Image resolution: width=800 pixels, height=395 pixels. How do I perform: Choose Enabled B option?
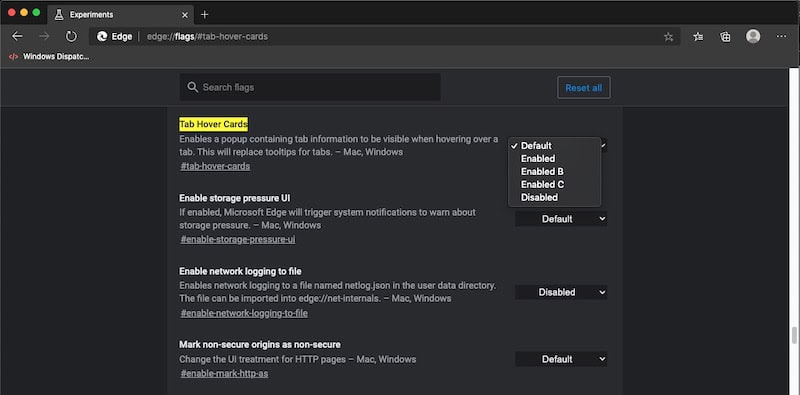pyautogui.click(x=555, y=171)
